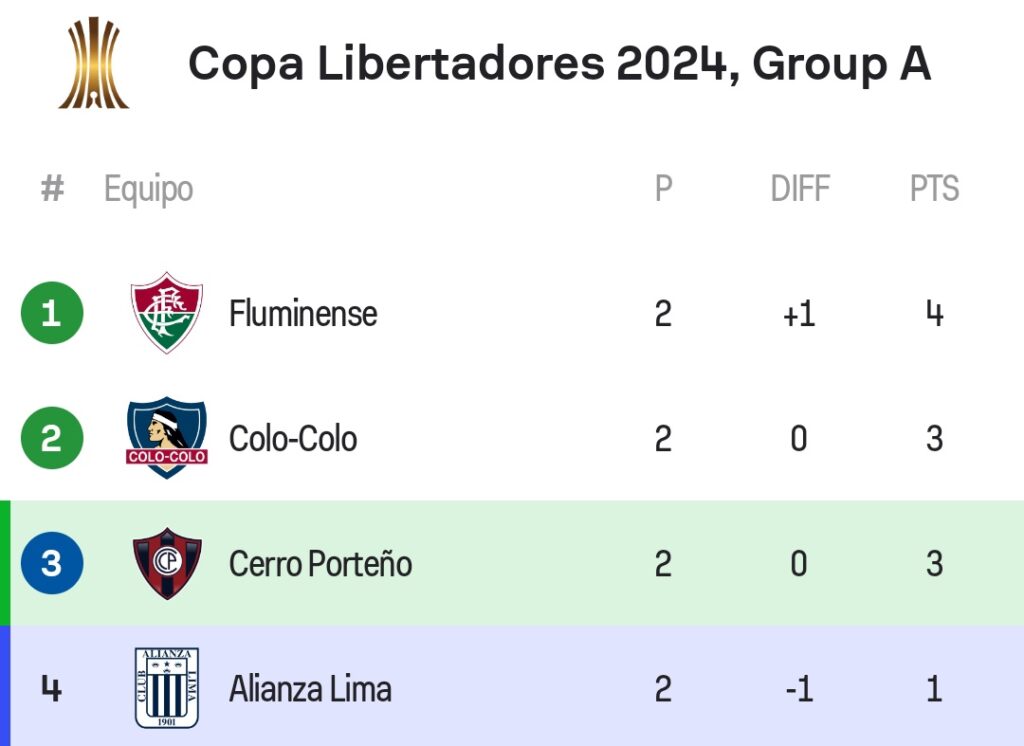Viewport: 1024px width, 746px height.
Task: Select the Colo-Colo team badge
Action: point(167,438)
